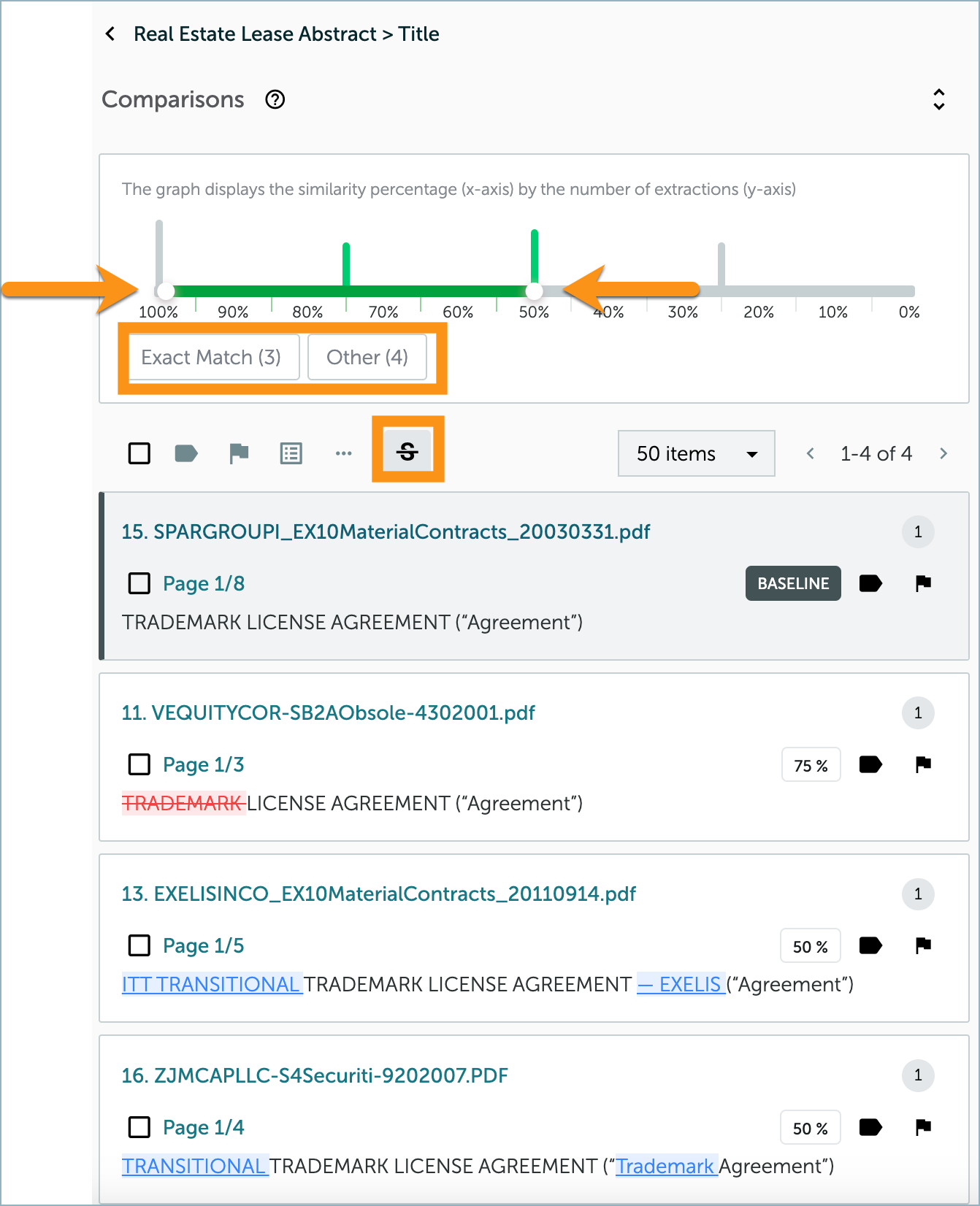This screenshot has height=1206, width=980.
Task: Open the Page 1/8 link
Action: pos(204,583)
